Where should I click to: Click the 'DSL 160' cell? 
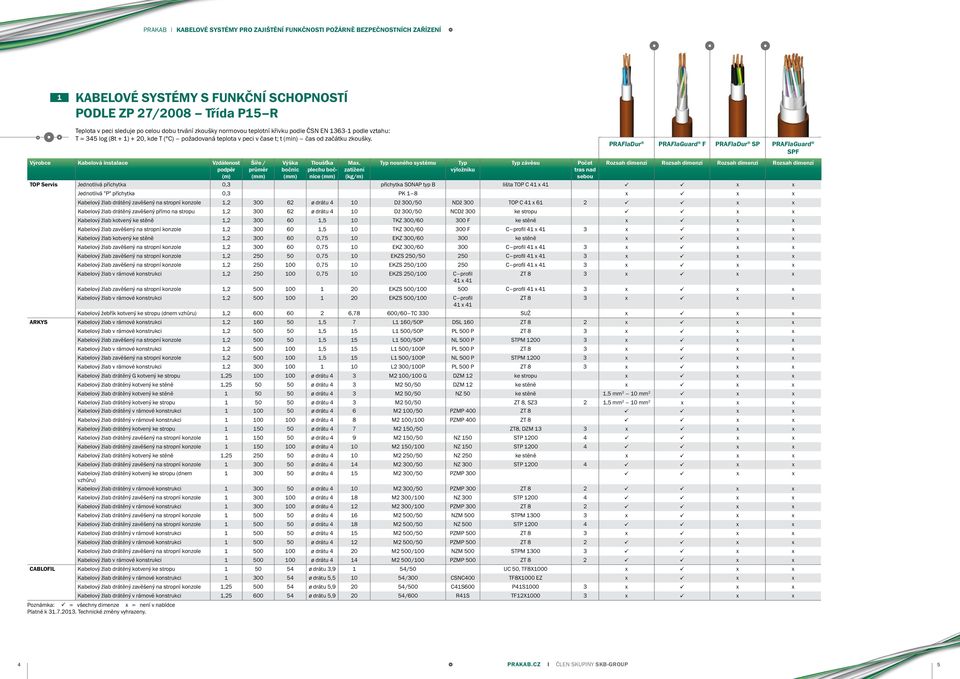click(x=462, y=322)
